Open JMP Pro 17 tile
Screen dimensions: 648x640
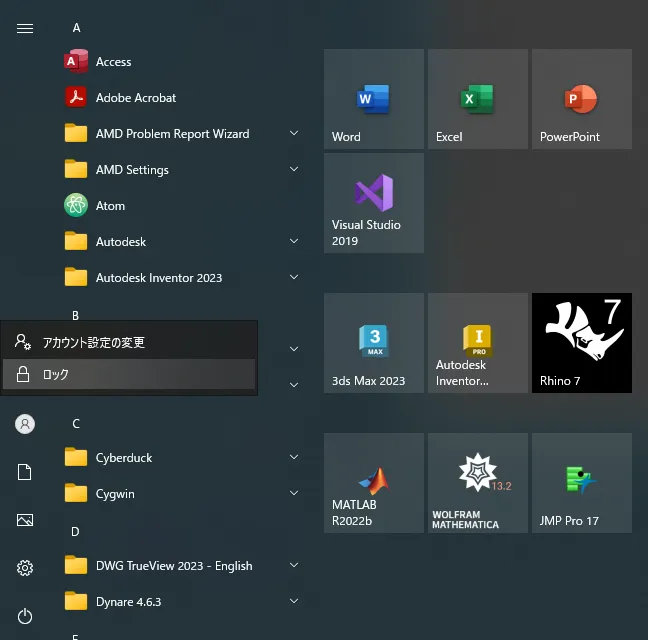pyautogui.click(x=581, y=483)
